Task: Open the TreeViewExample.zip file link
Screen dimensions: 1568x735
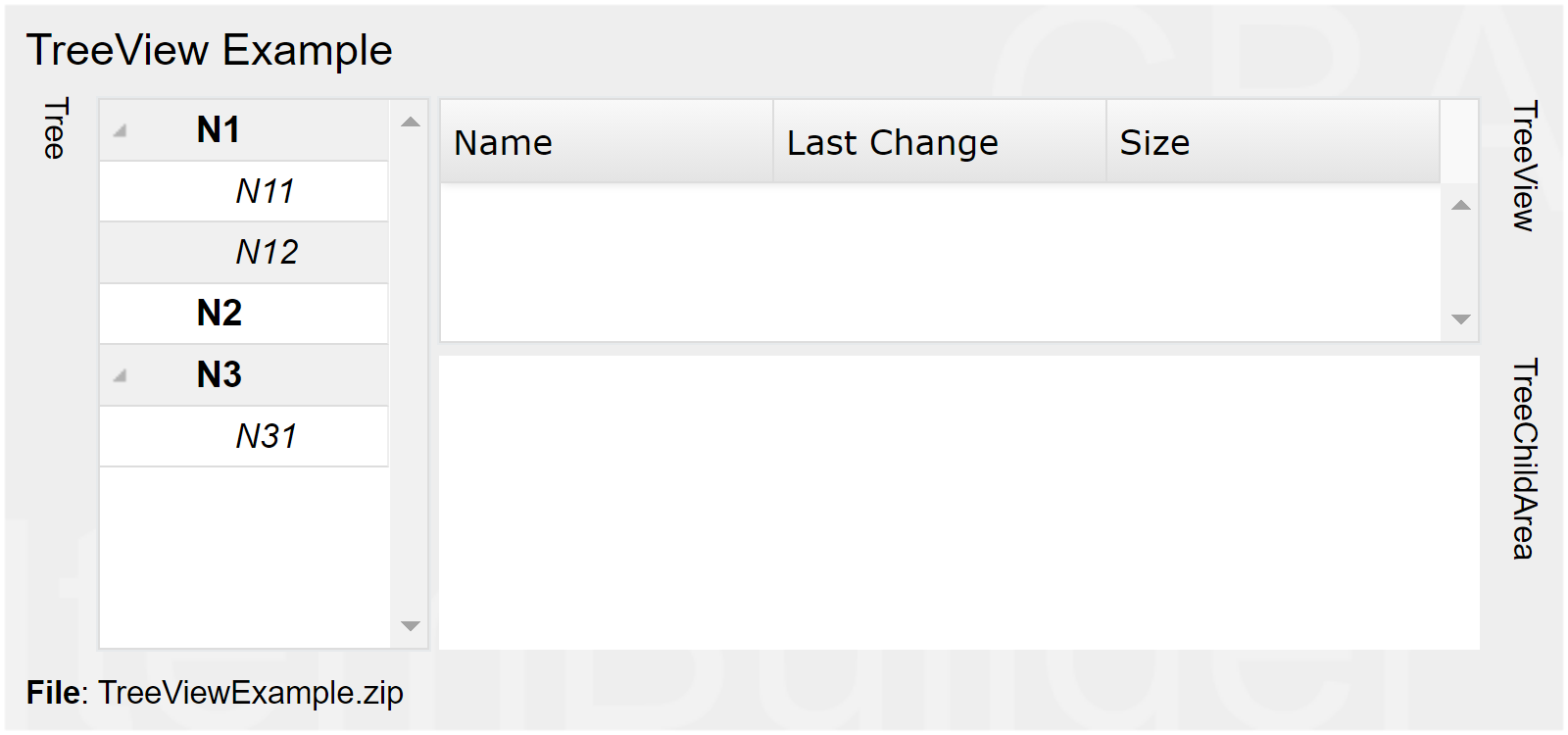Action: pyautogui.click(x=251, y=693)
